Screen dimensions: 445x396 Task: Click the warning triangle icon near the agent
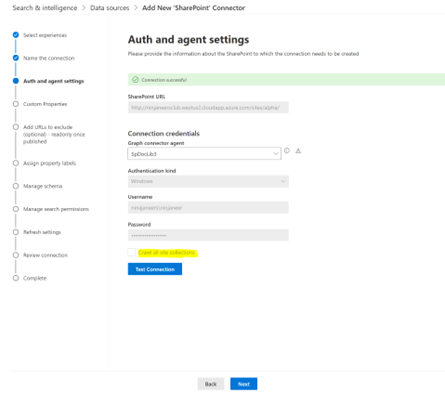pos(298,151)
